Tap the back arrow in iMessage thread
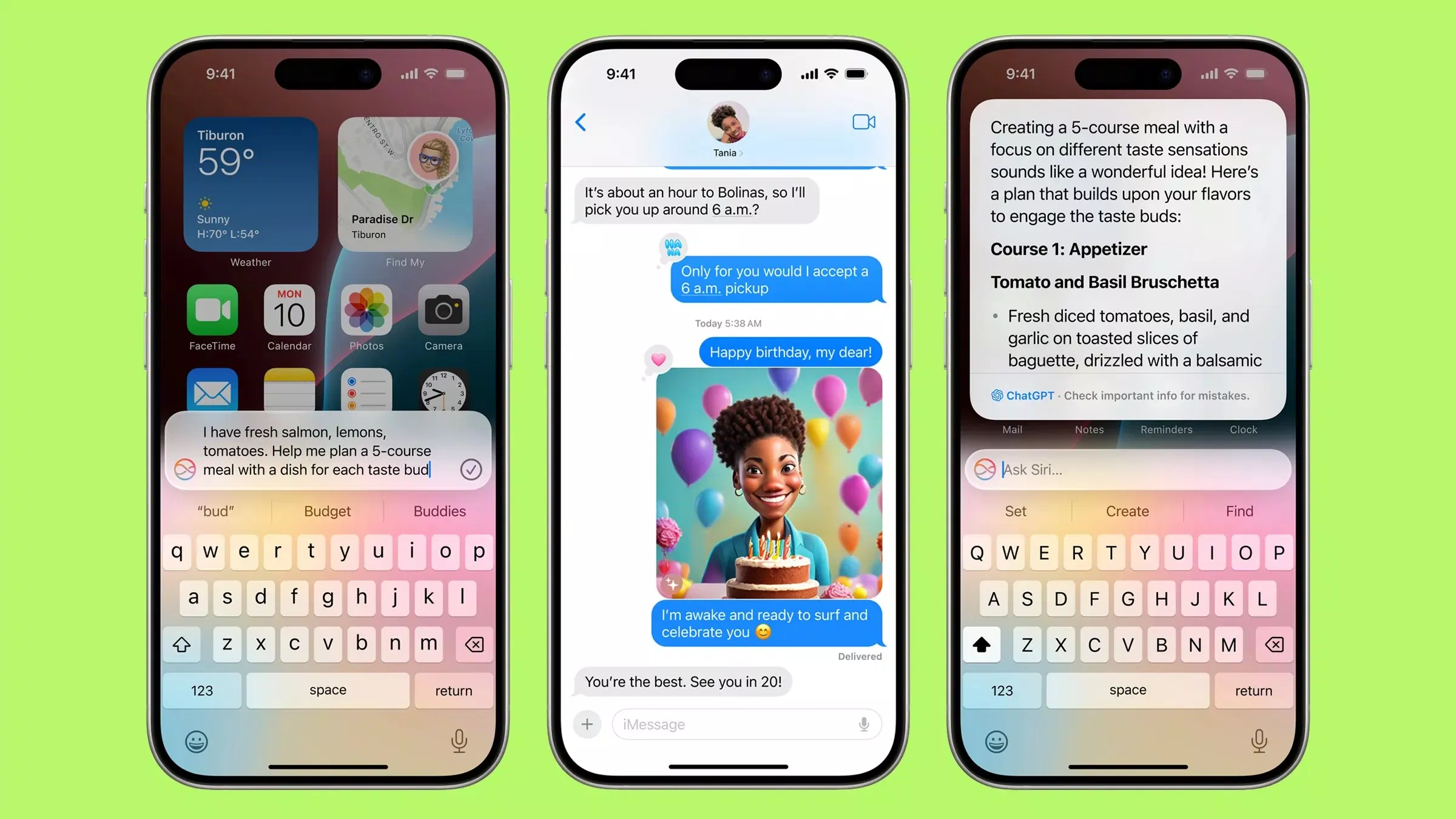This screenshot has width=1456, height=819. 581,122
